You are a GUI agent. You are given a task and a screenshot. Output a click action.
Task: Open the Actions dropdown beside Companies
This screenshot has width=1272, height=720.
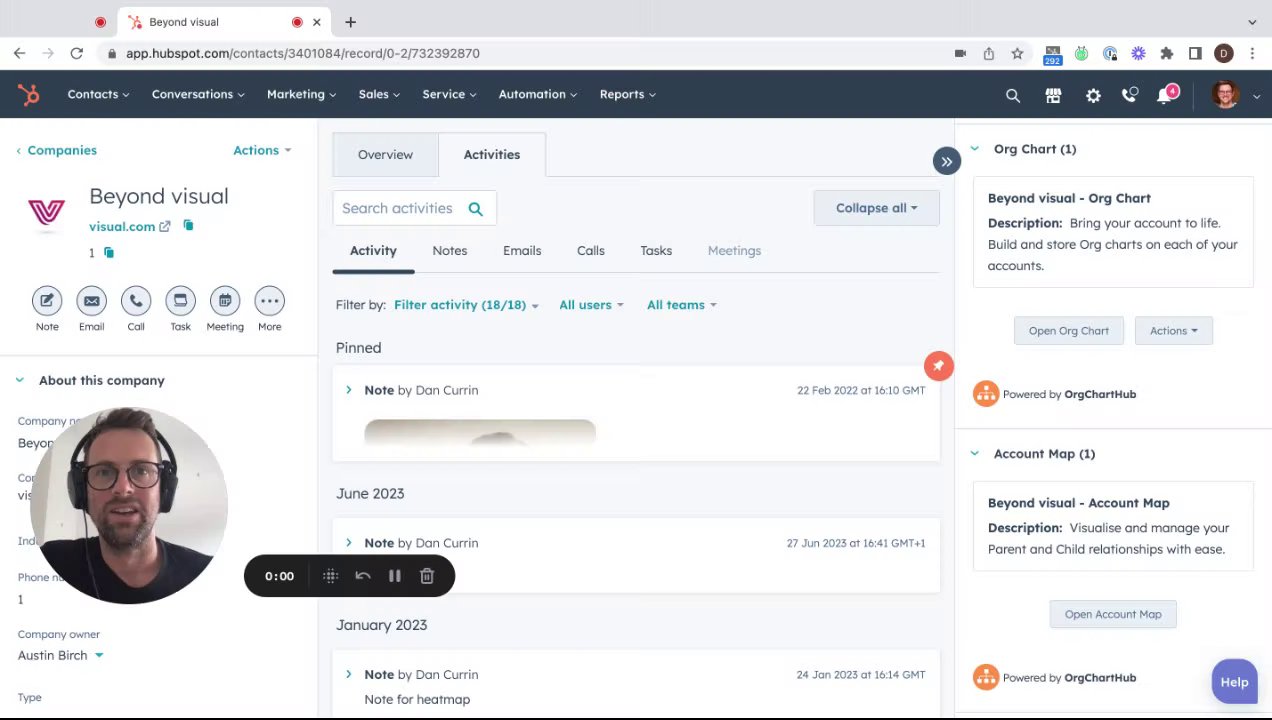click(x=262, y=150)
